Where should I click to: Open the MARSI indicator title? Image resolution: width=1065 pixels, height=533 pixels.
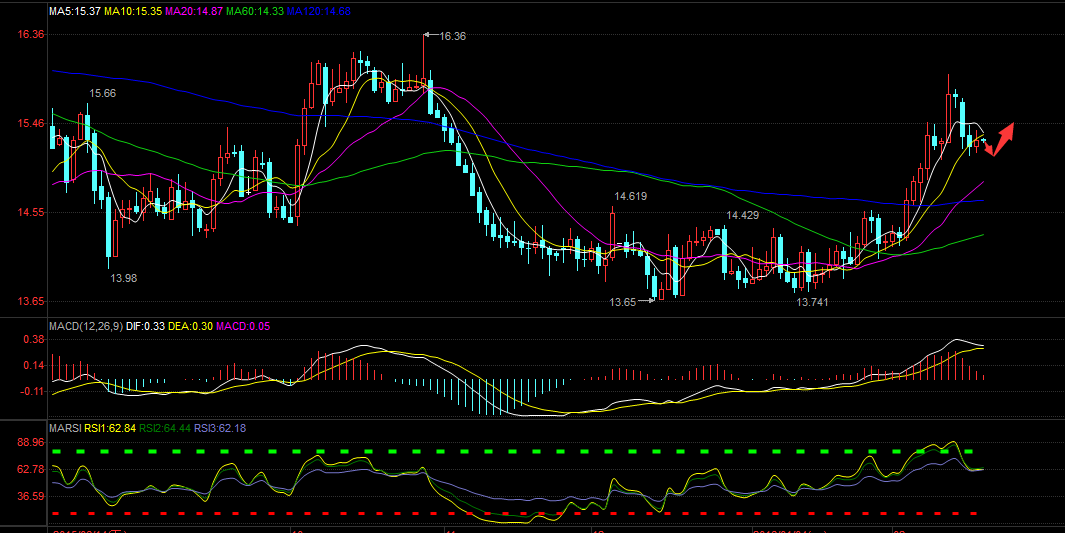point(65,429)
